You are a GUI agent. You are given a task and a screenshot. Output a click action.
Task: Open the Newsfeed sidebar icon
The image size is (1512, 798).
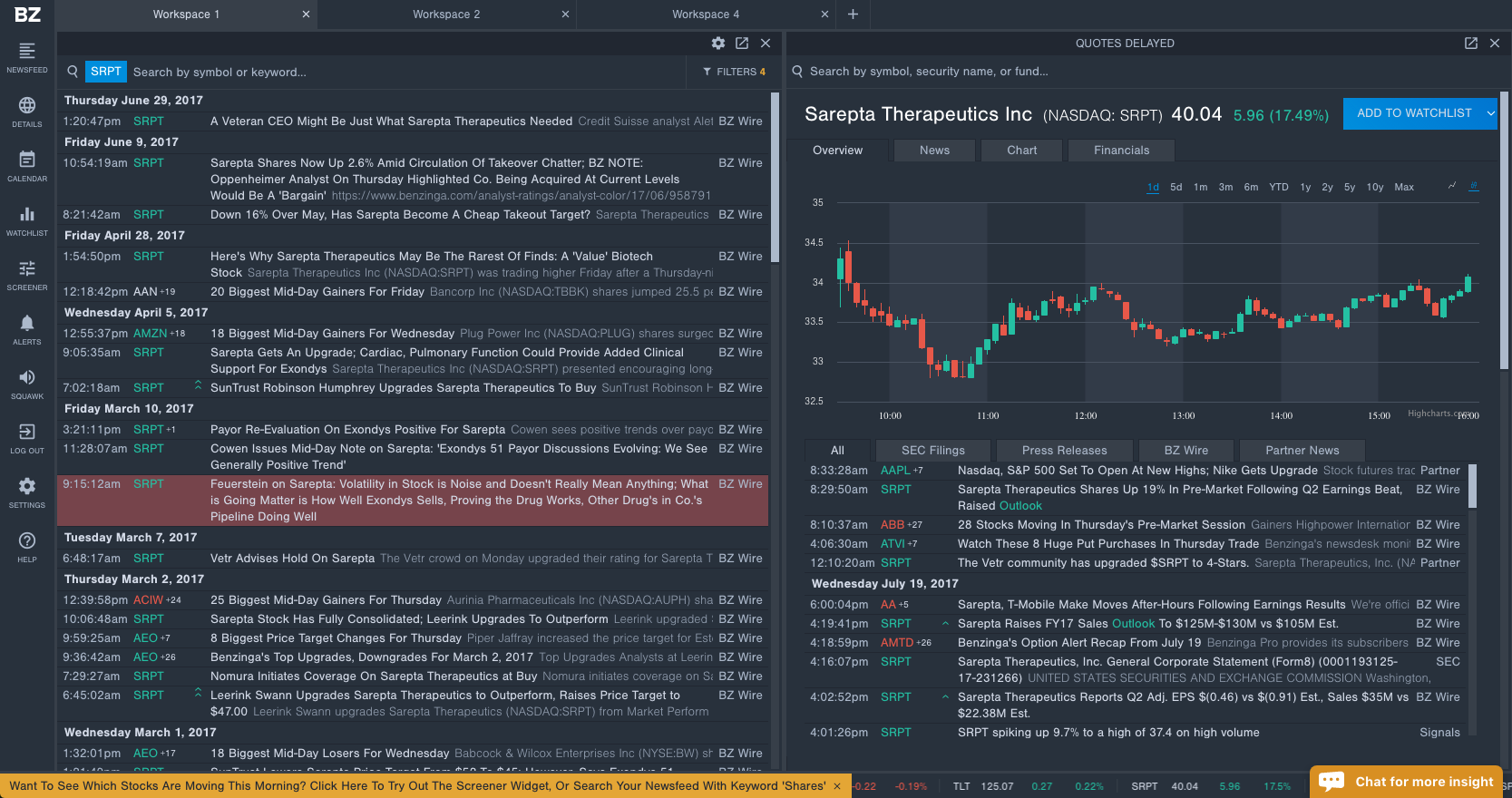[x=27, y=51]
